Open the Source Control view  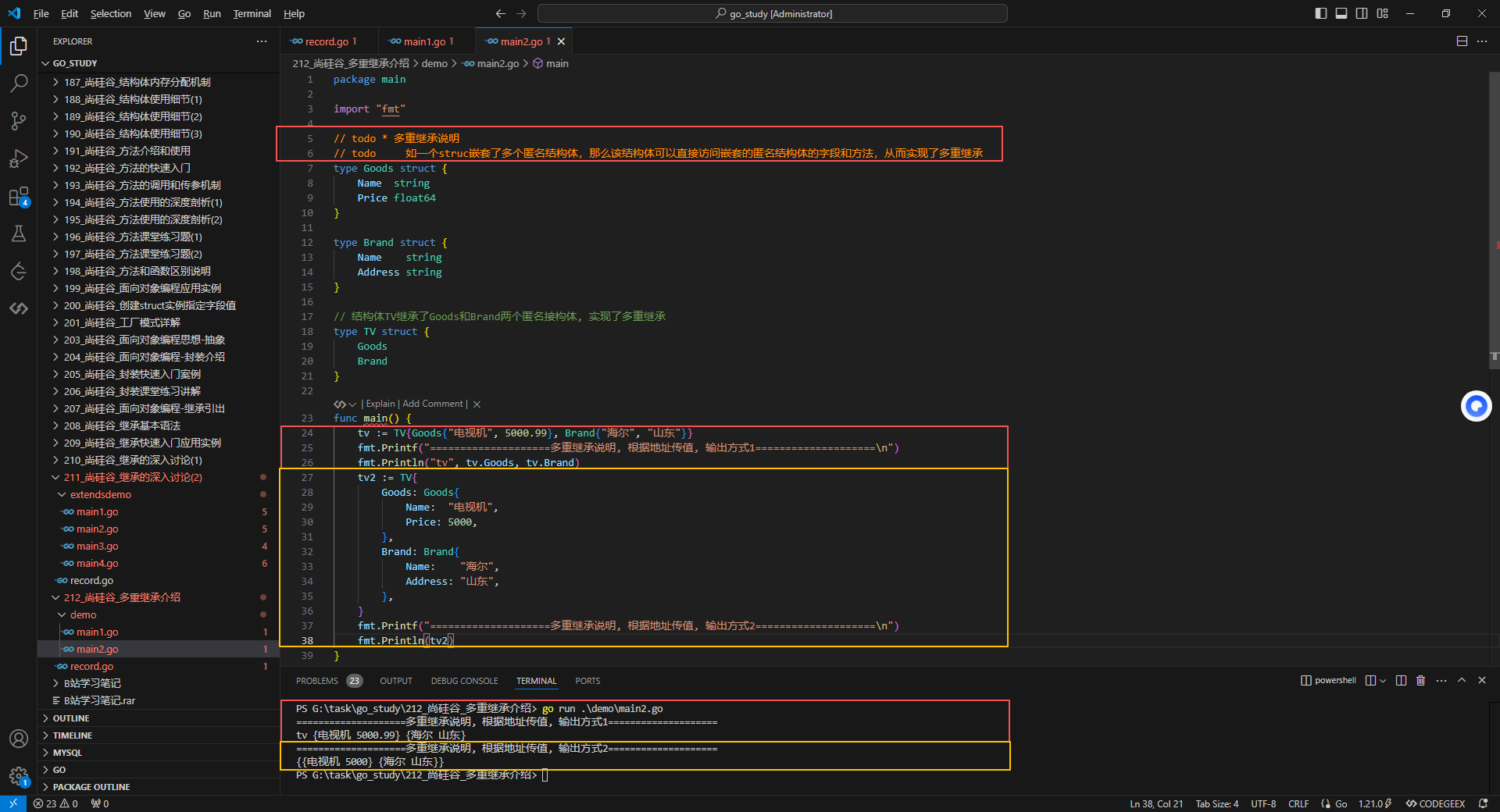pyautogui.click(x=19, y=120)
